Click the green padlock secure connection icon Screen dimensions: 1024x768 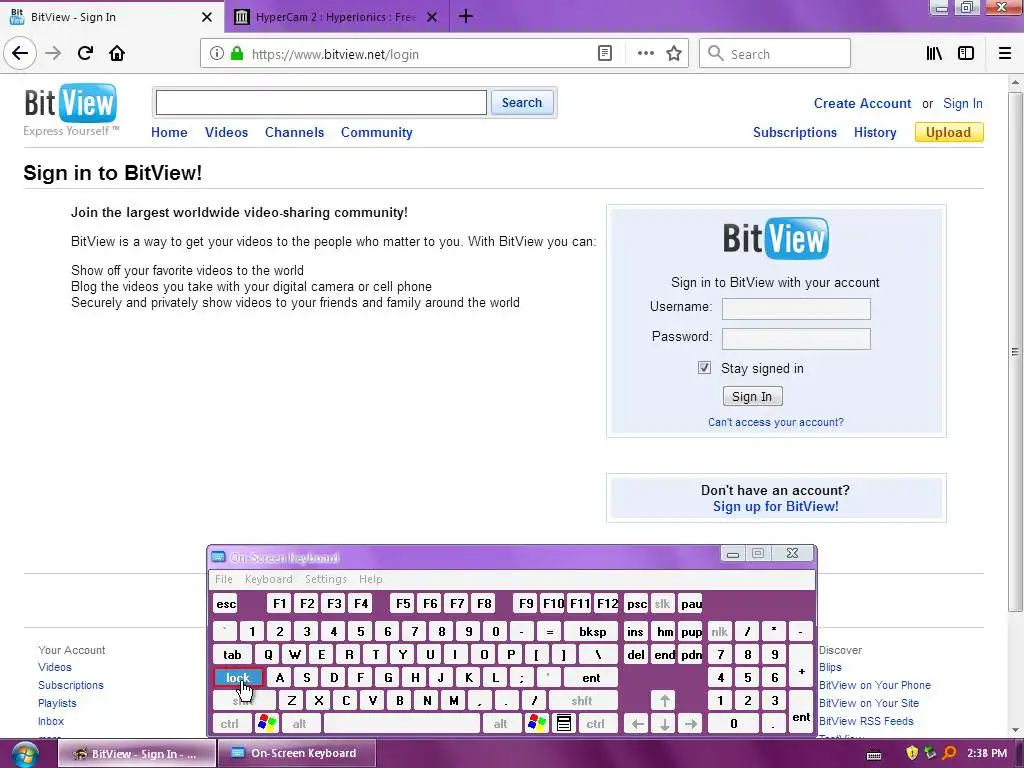click(x=237, y=54)
